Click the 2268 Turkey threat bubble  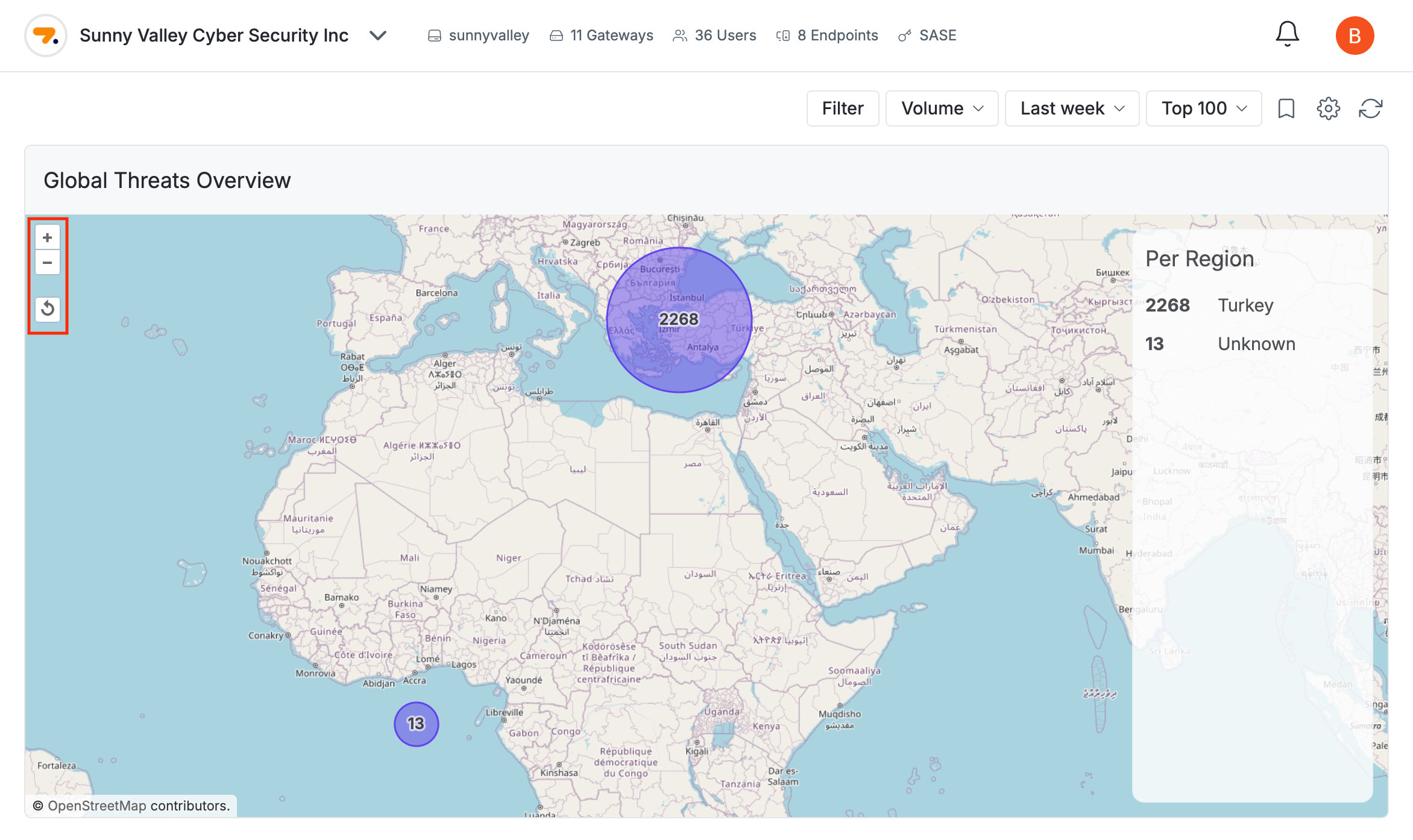679,319
